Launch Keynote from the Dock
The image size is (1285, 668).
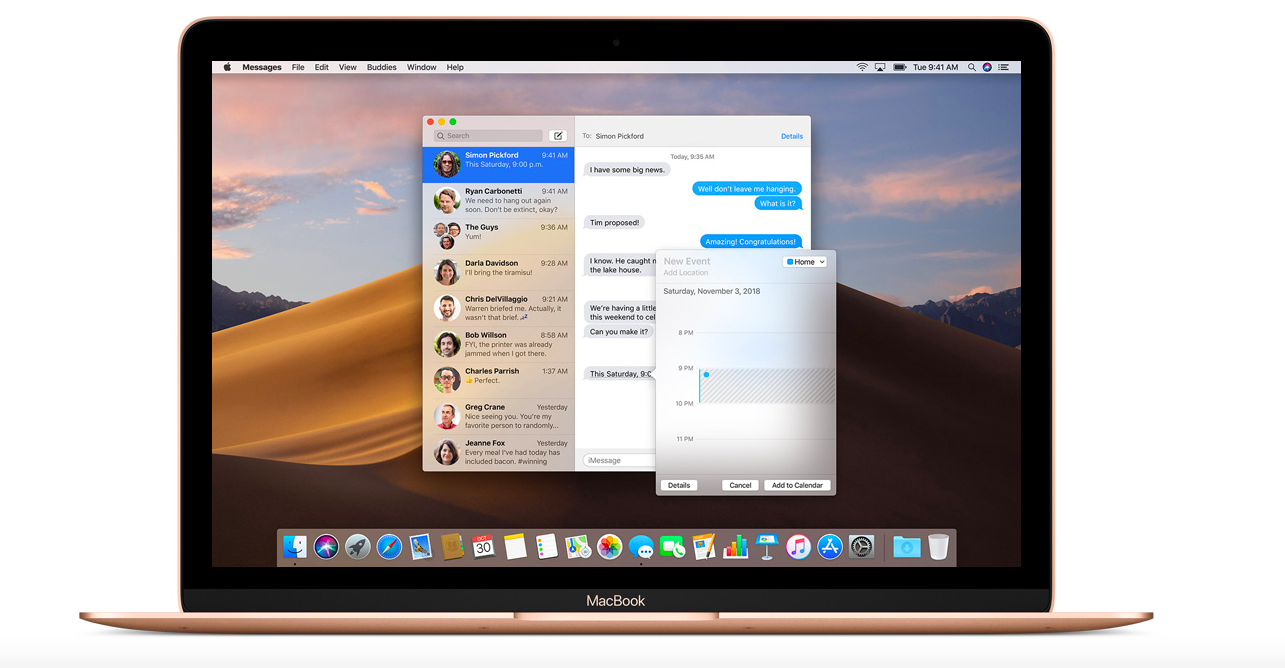766,547
